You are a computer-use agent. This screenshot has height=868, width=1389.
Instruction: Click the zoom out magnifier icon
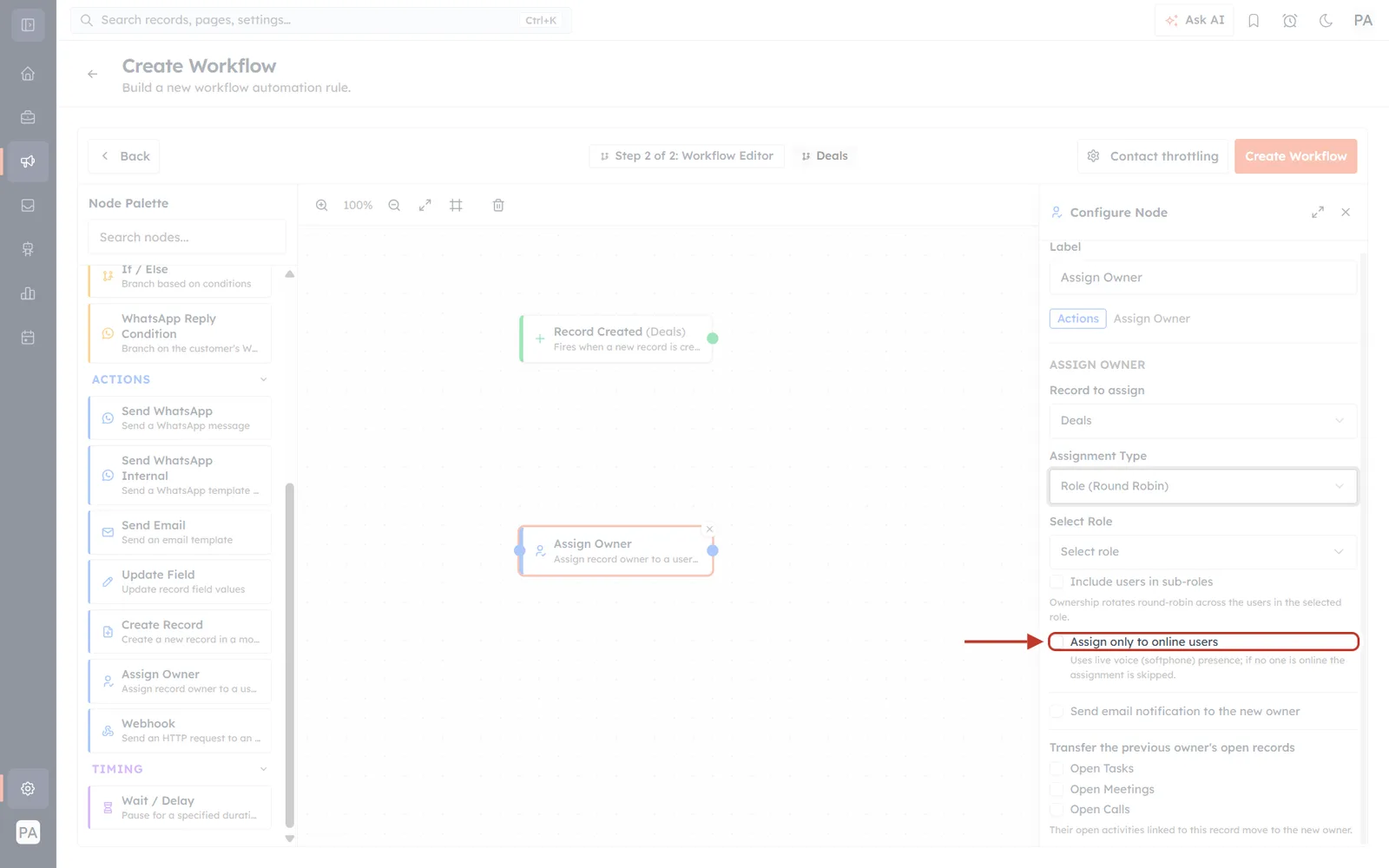394,206
